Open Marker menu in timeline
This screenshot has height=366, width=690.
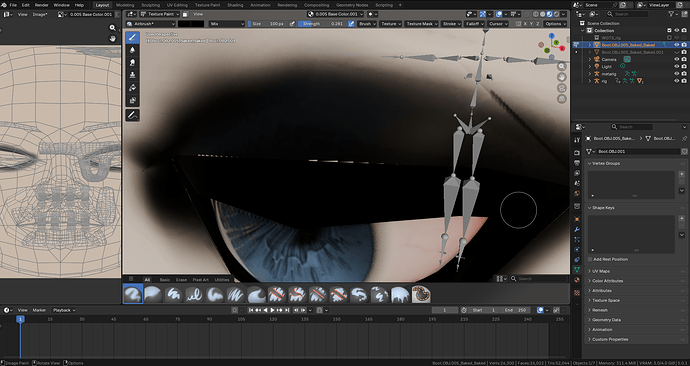click(x=39, y=310)
